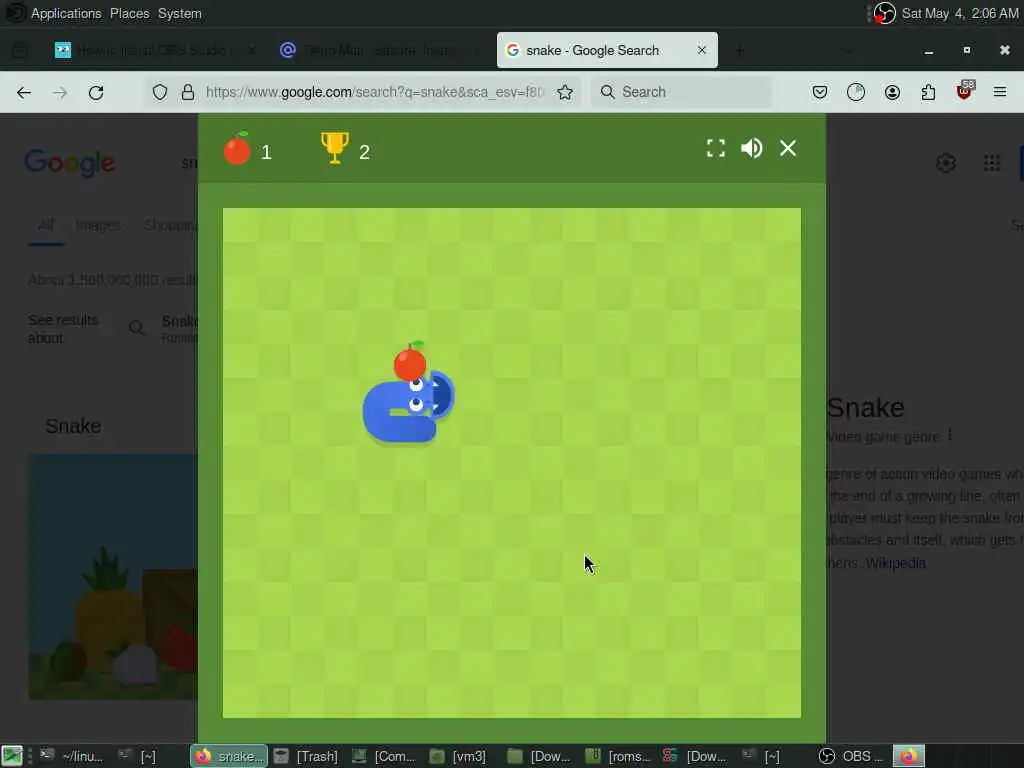Click the circular timer toolbar icon
The image size is (1024, 768).
point(856,92)
